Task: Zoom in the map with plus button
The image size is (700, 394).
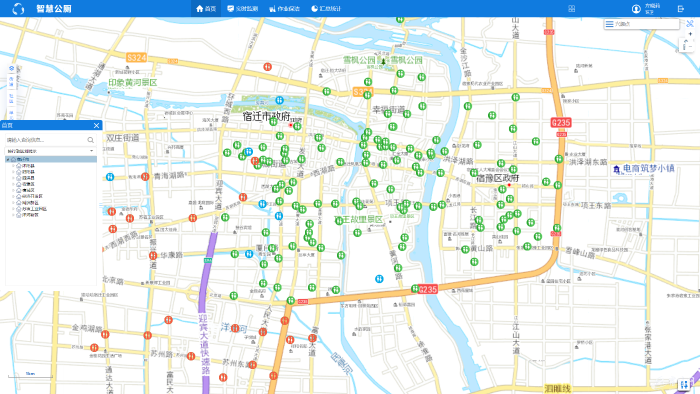Action: [690, 34]
